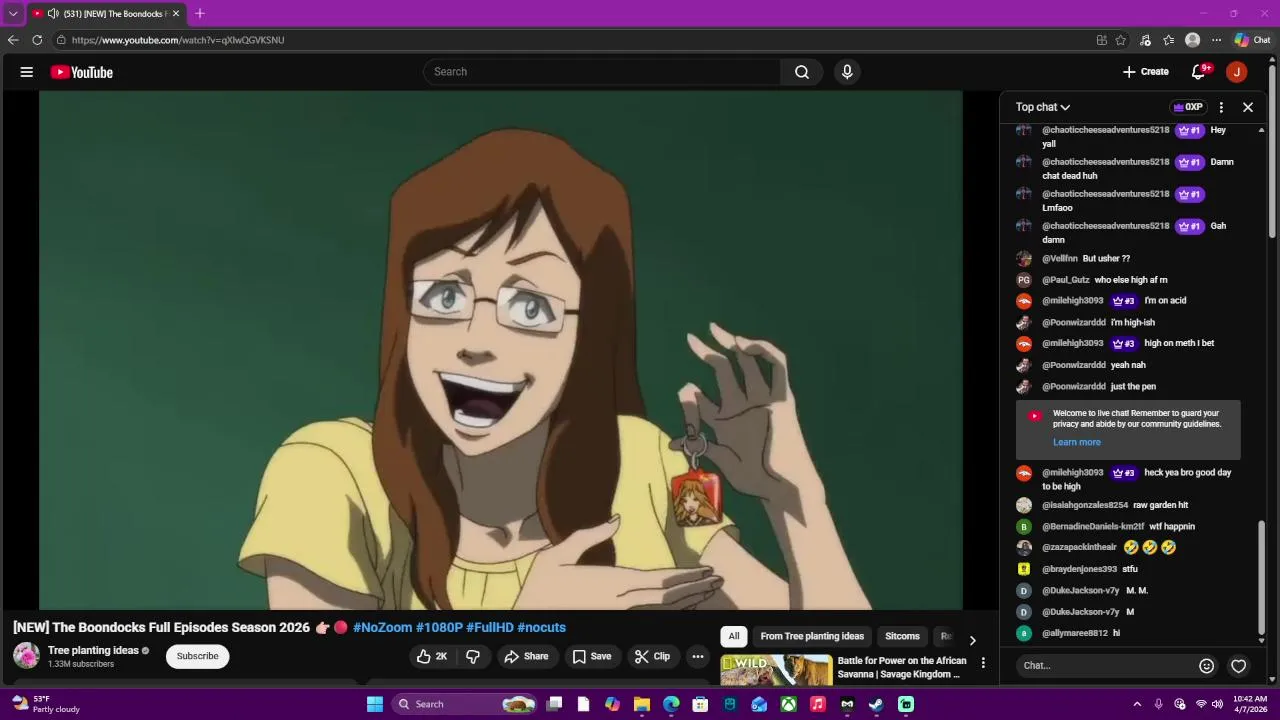Screen dimensions: 1280x720
Task: Start voice search with the microphone
Action: [x=847, y=72]
